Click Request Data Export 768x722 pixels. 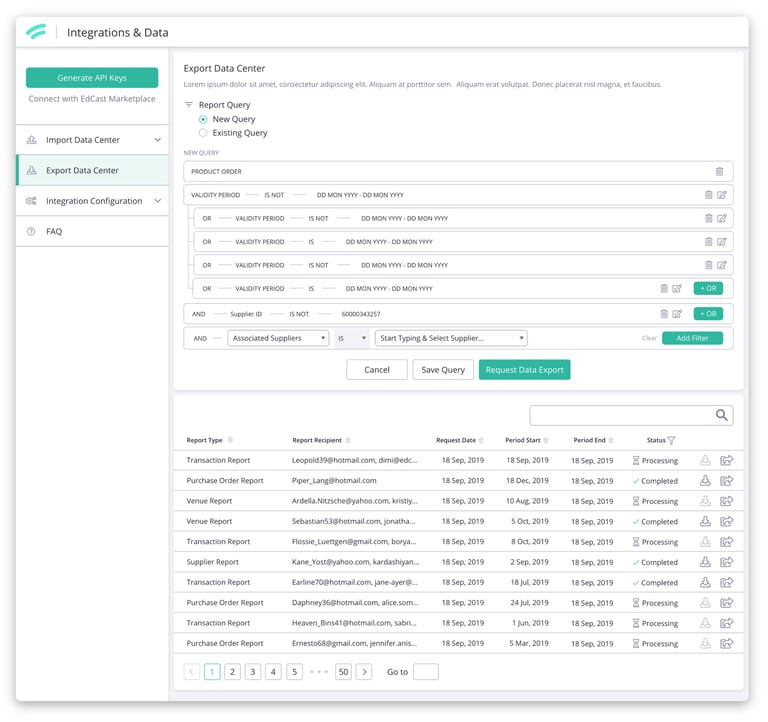click(525, 370)
